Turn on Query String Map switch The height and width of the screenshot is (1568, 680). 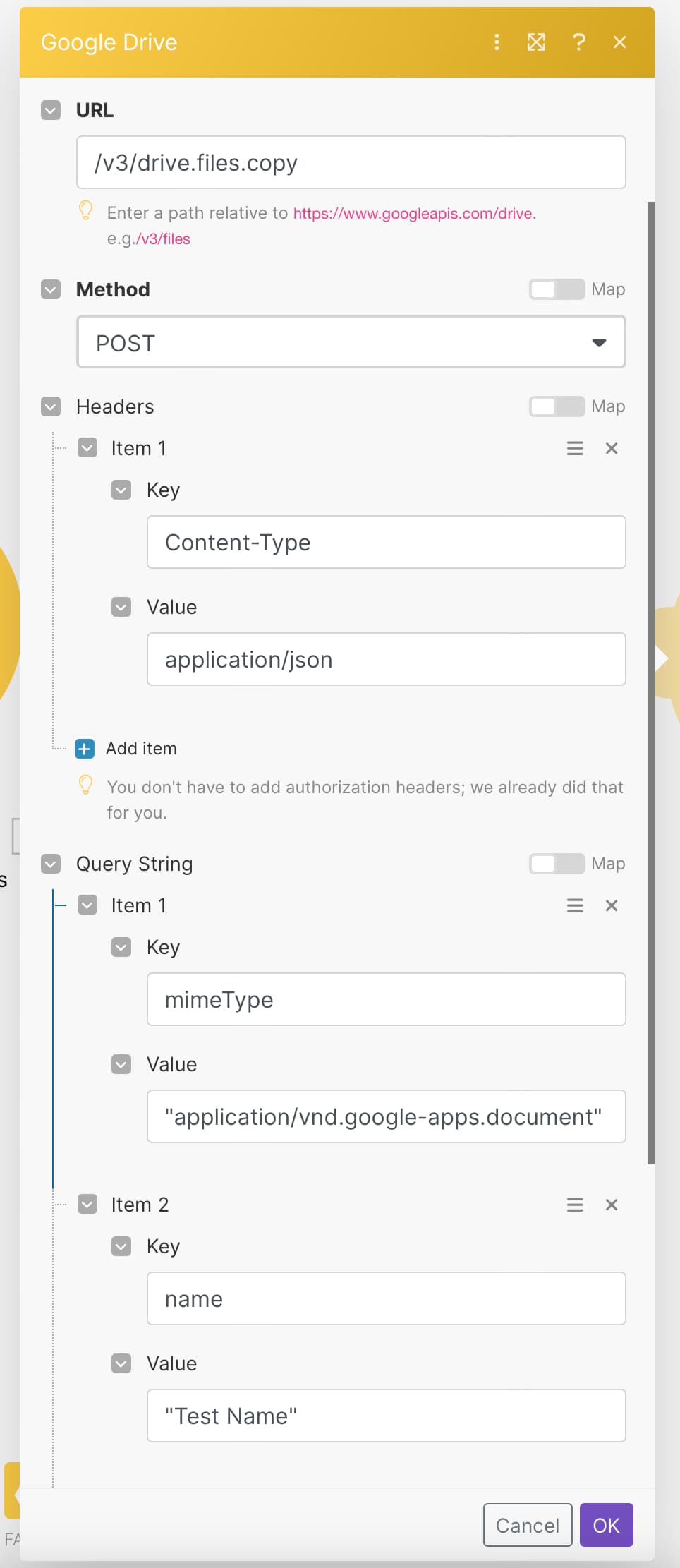(x=557, y=864)
